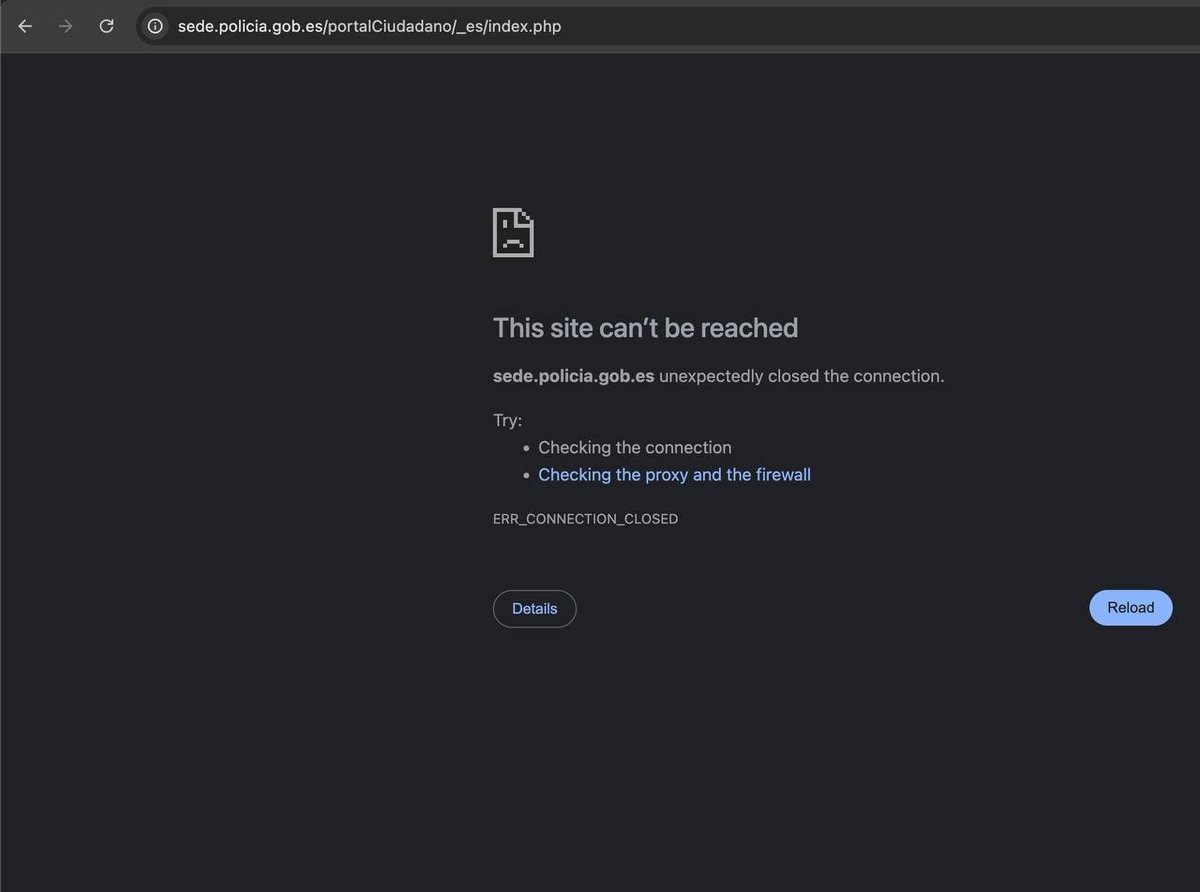Image resolution: width=1200 pixels, height=892 pixels.
Task: Focus the address bar URL field
Action: click(x=668, y=27)
